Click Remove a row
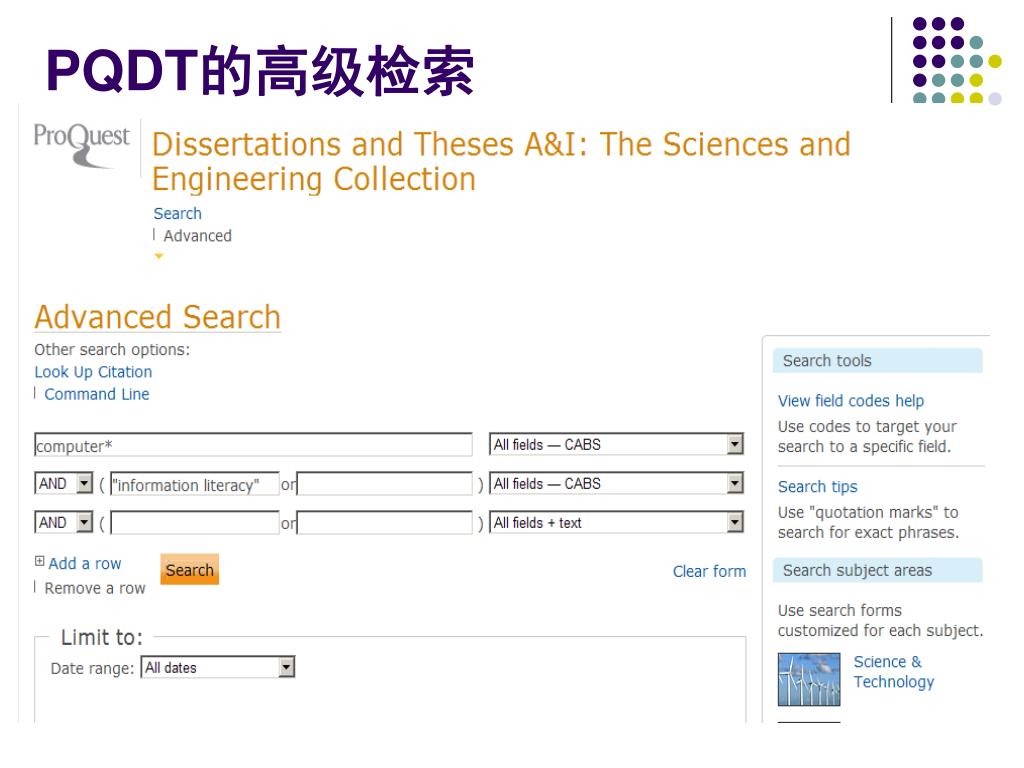 click(x=95, y=588)
